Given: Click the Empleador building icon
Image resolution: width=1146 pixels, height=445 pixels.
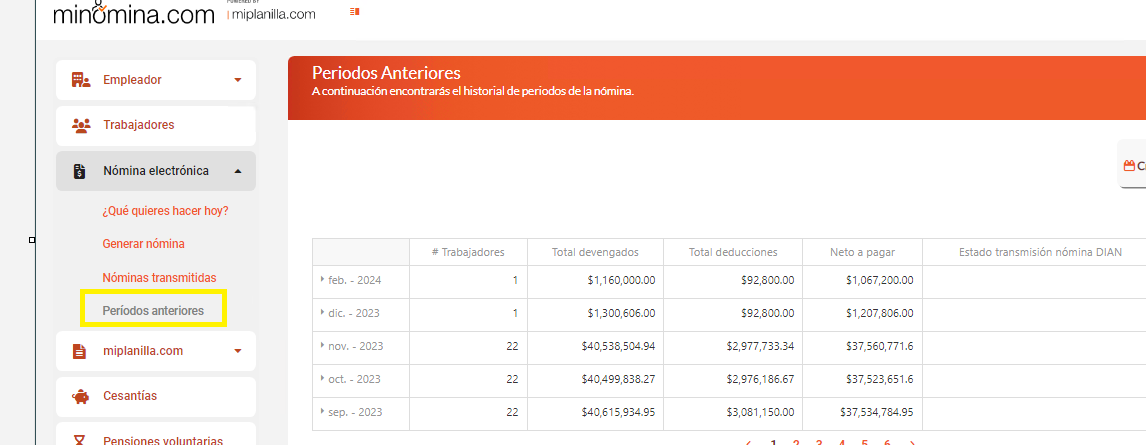Looking at the screenshot, I should (80, 80).
